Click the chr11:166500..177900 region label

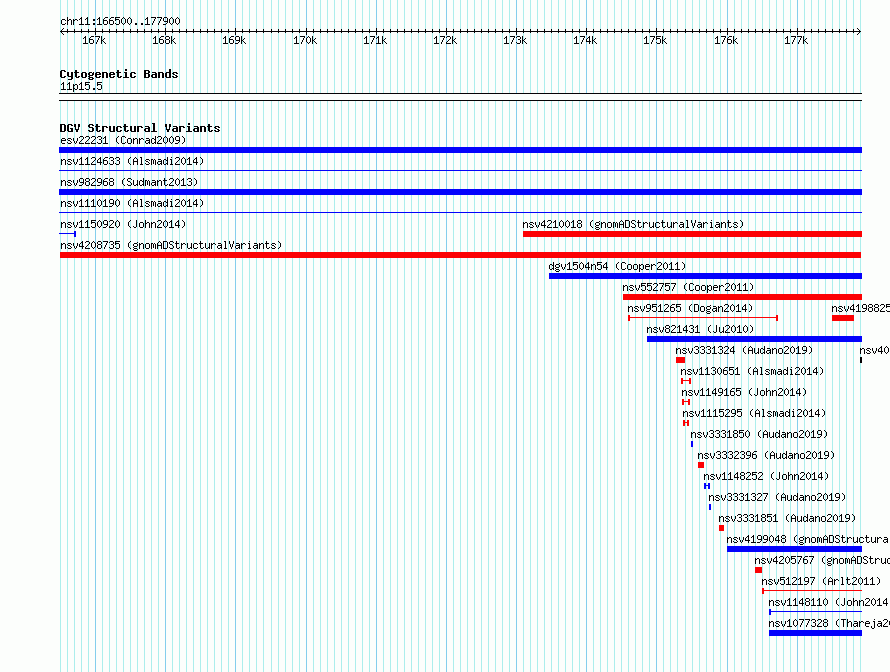click(x=120, y=21)
